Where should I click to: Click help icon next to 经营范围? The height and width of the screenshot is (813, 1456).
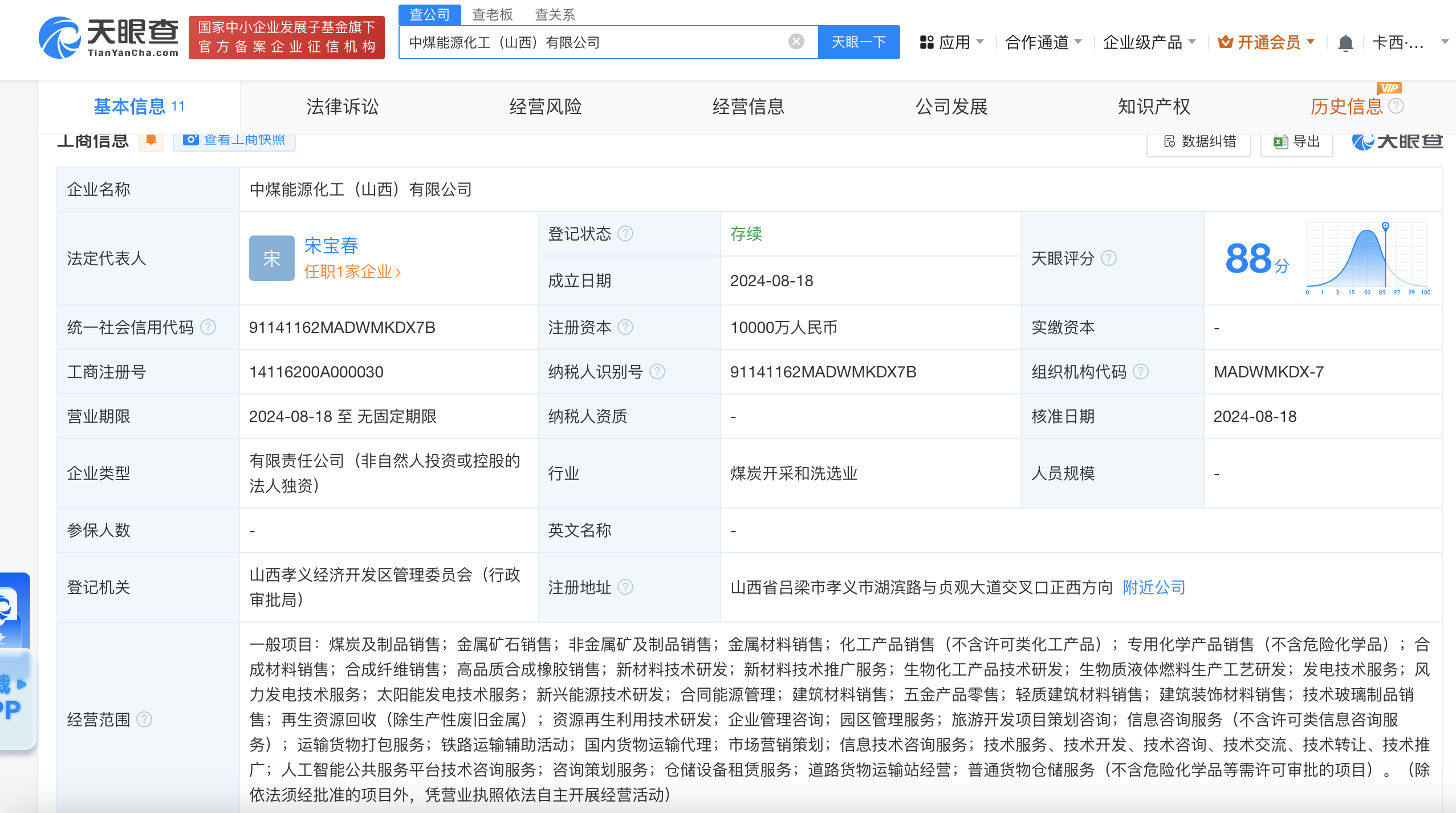coord(144,719)
